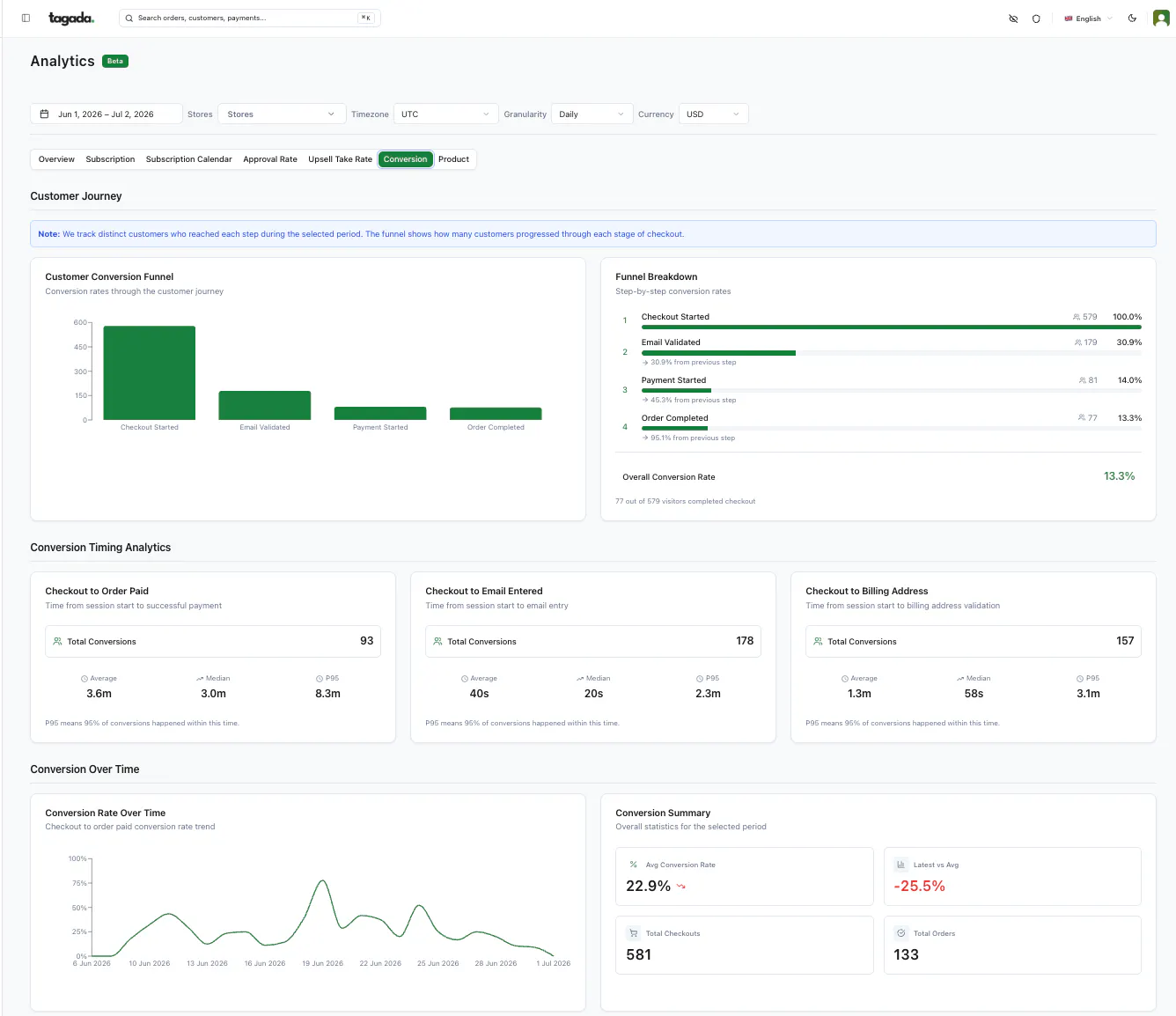
Task: Click the search orders input field
Action: click(250, 18)
